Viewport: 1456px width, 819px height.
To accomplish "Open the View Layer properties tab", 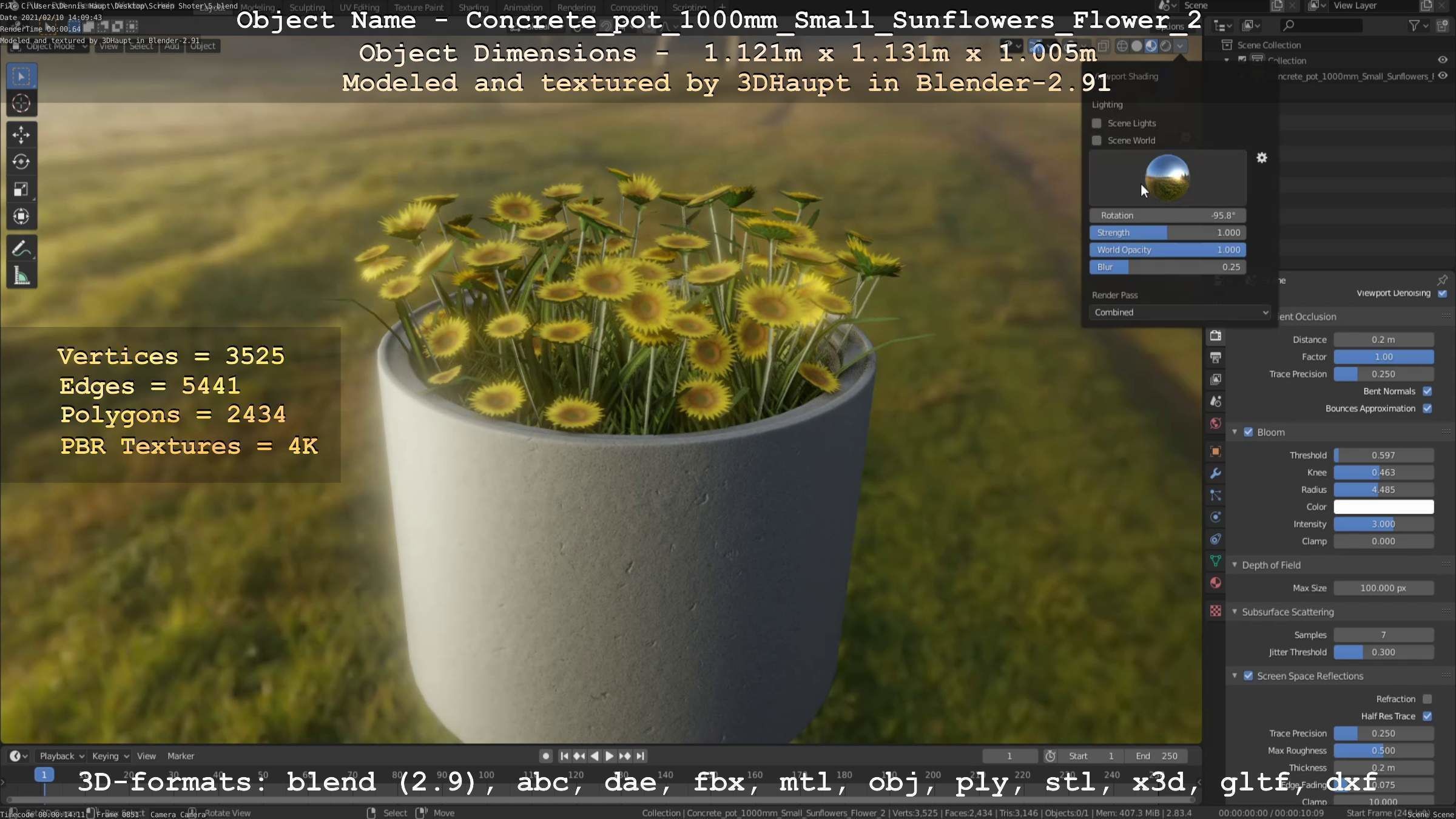I will 1216,379.
